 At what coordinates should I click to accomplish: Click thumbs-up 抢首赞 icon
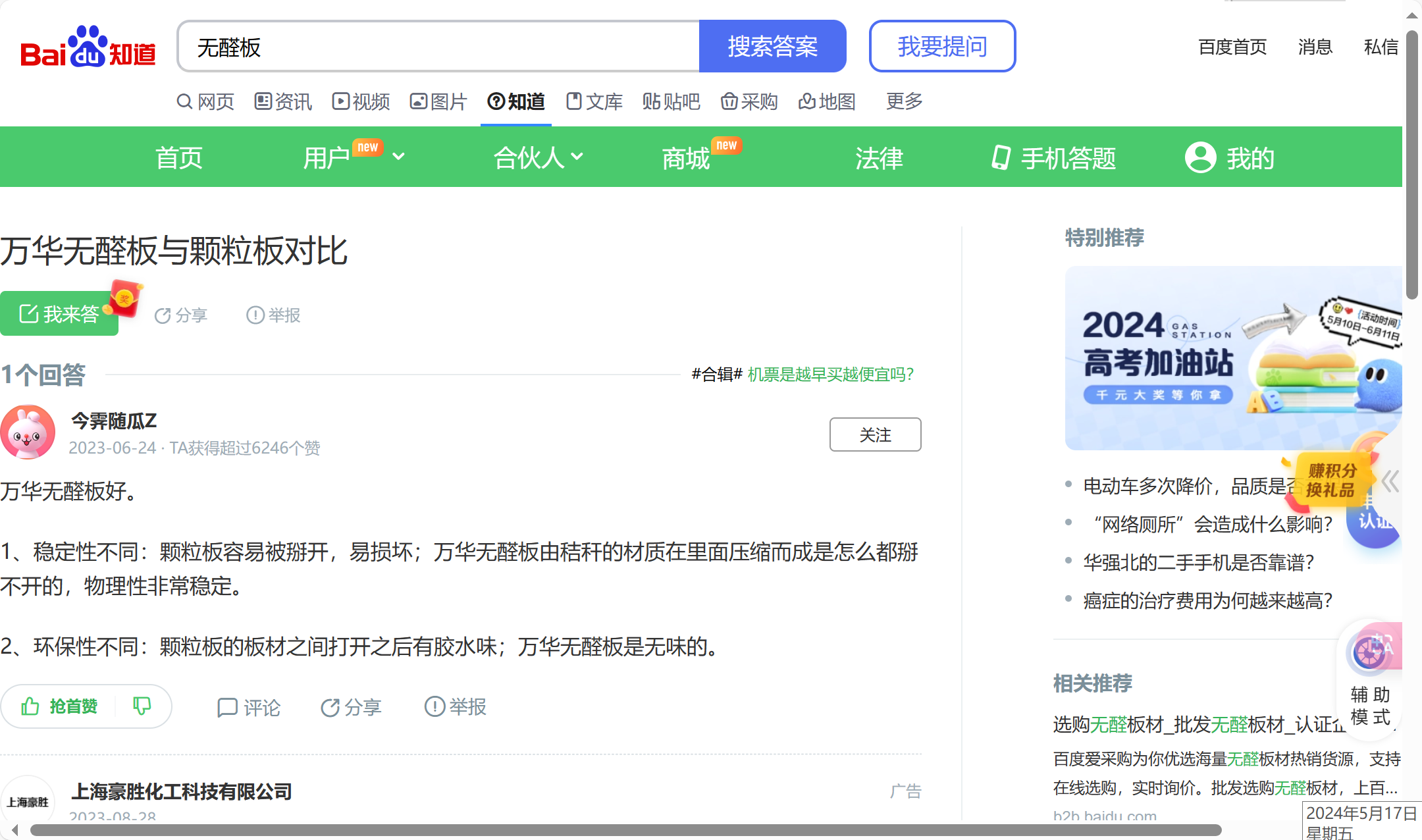(30, 706)
